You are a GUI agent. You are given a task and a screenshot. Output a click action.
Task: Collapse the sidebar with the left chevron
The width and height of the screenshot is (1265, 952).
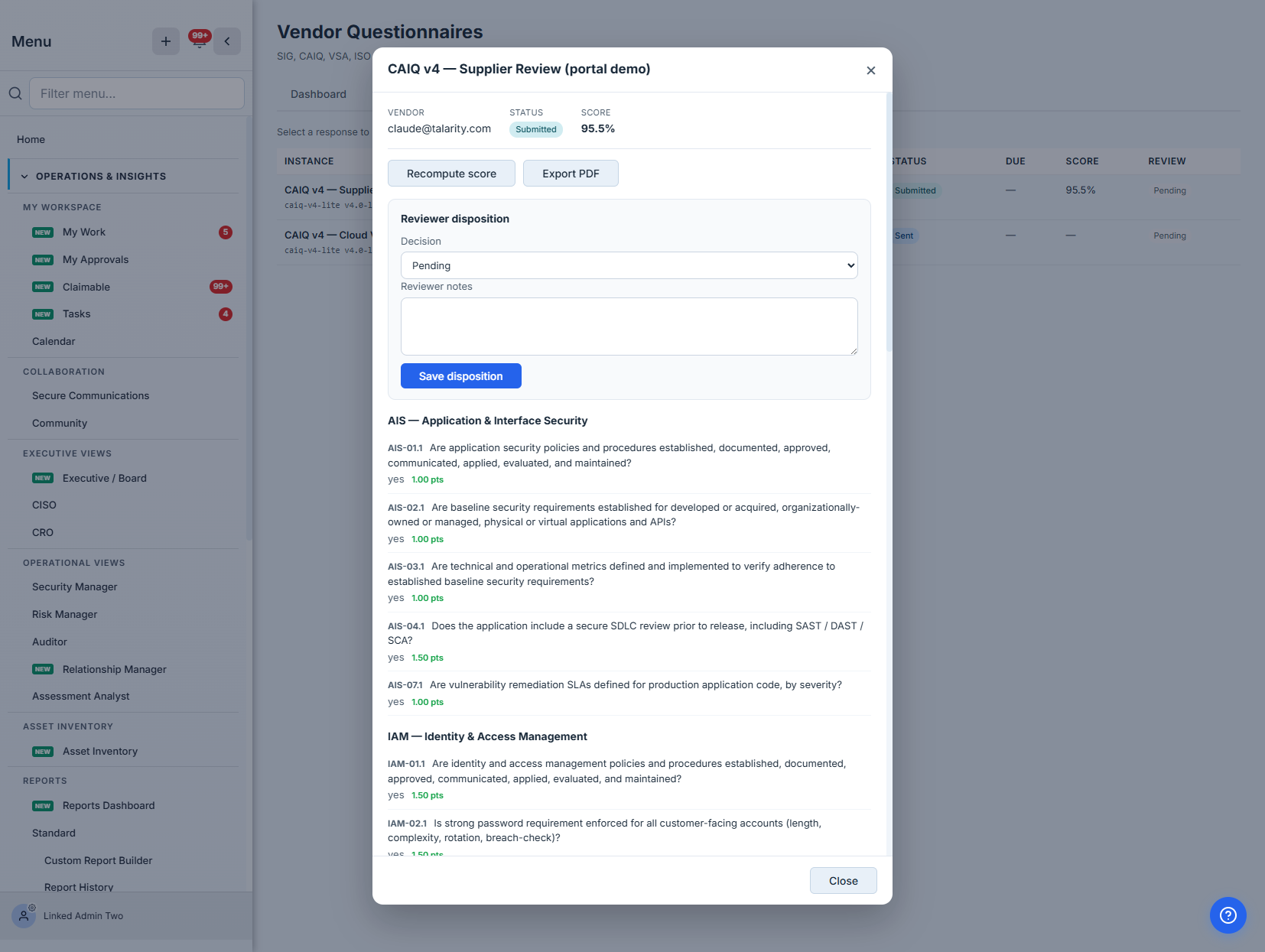click(227, 41)
